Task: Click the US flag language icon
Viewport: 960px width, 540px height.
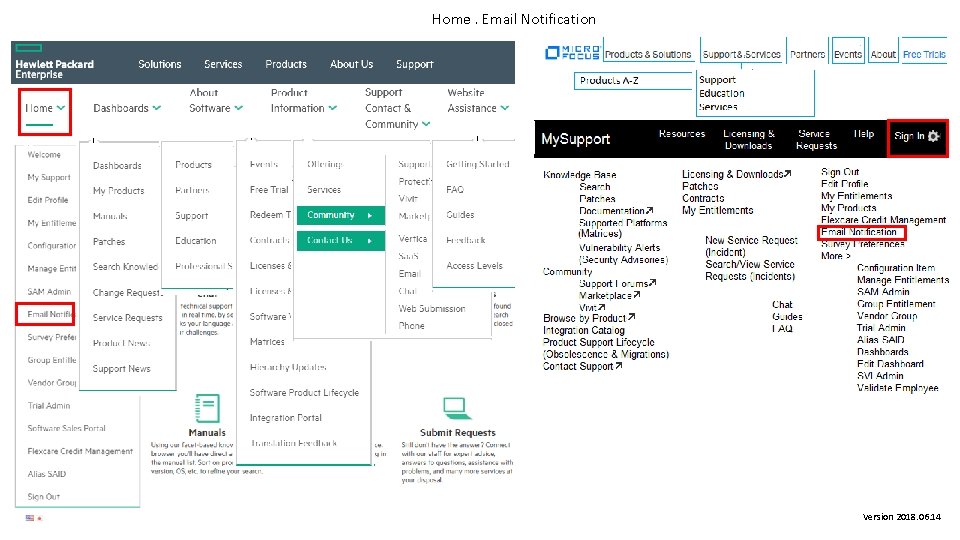Action: pos(30,518)
